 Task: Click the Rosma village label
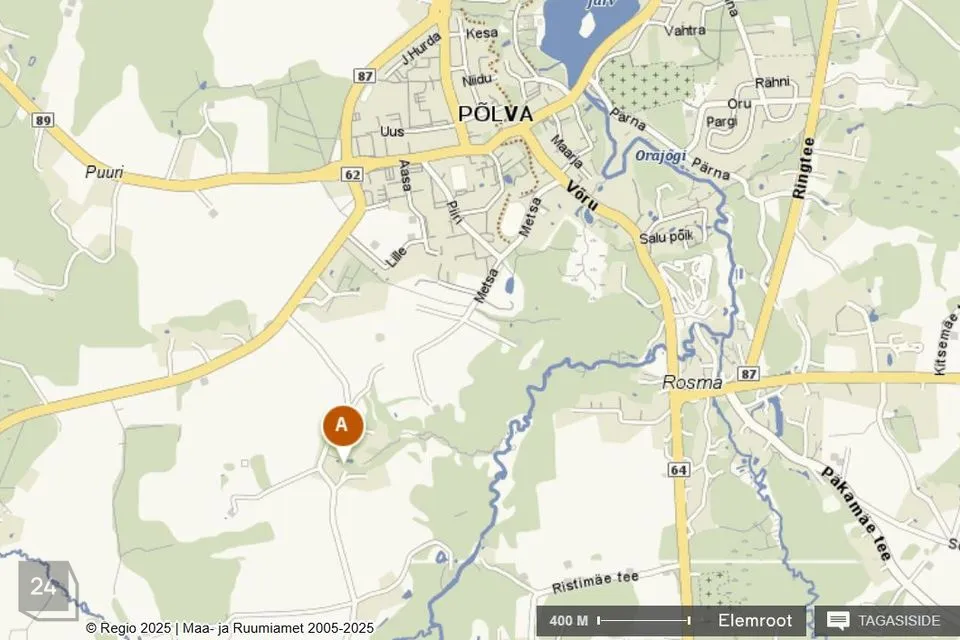pyautogui.click(x=692, y=383)
